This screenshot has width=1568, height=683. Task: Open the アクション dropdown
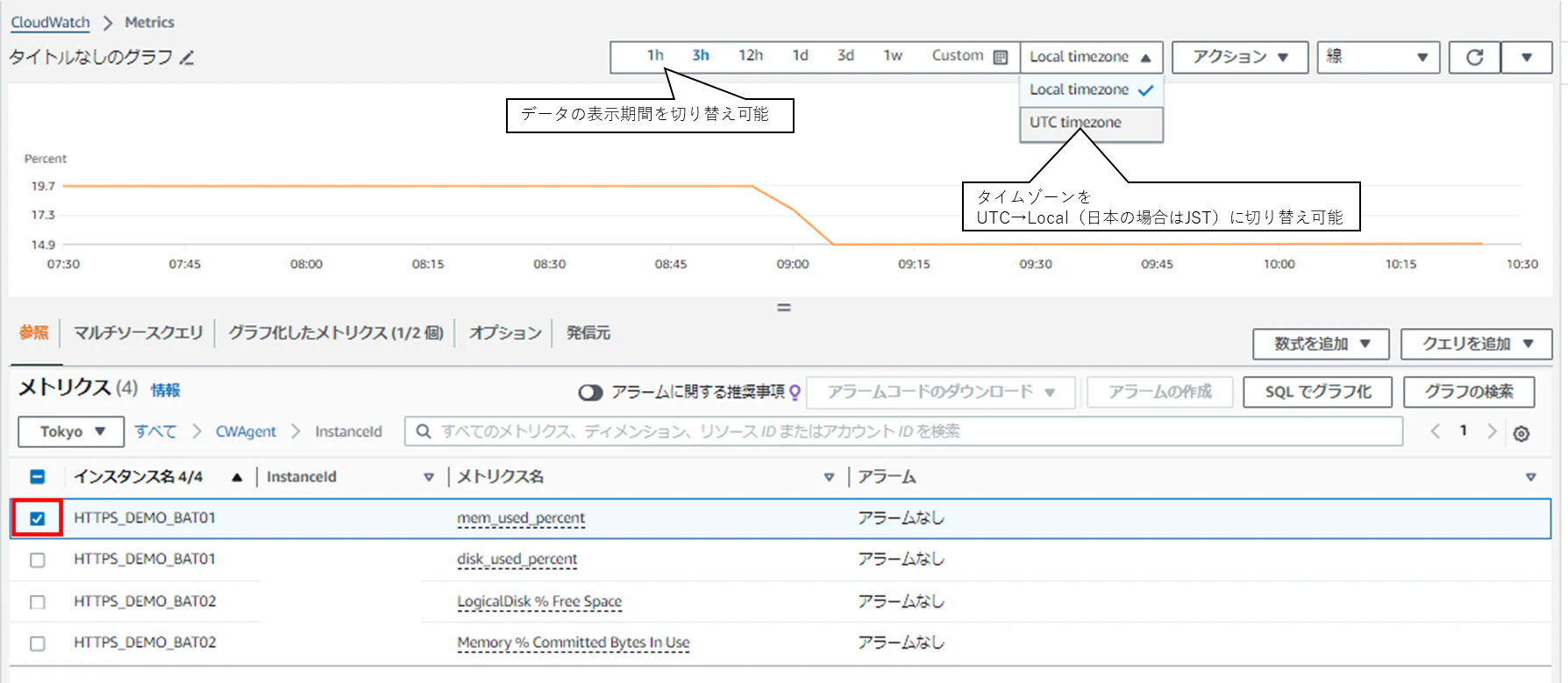tap(1240, 57)
